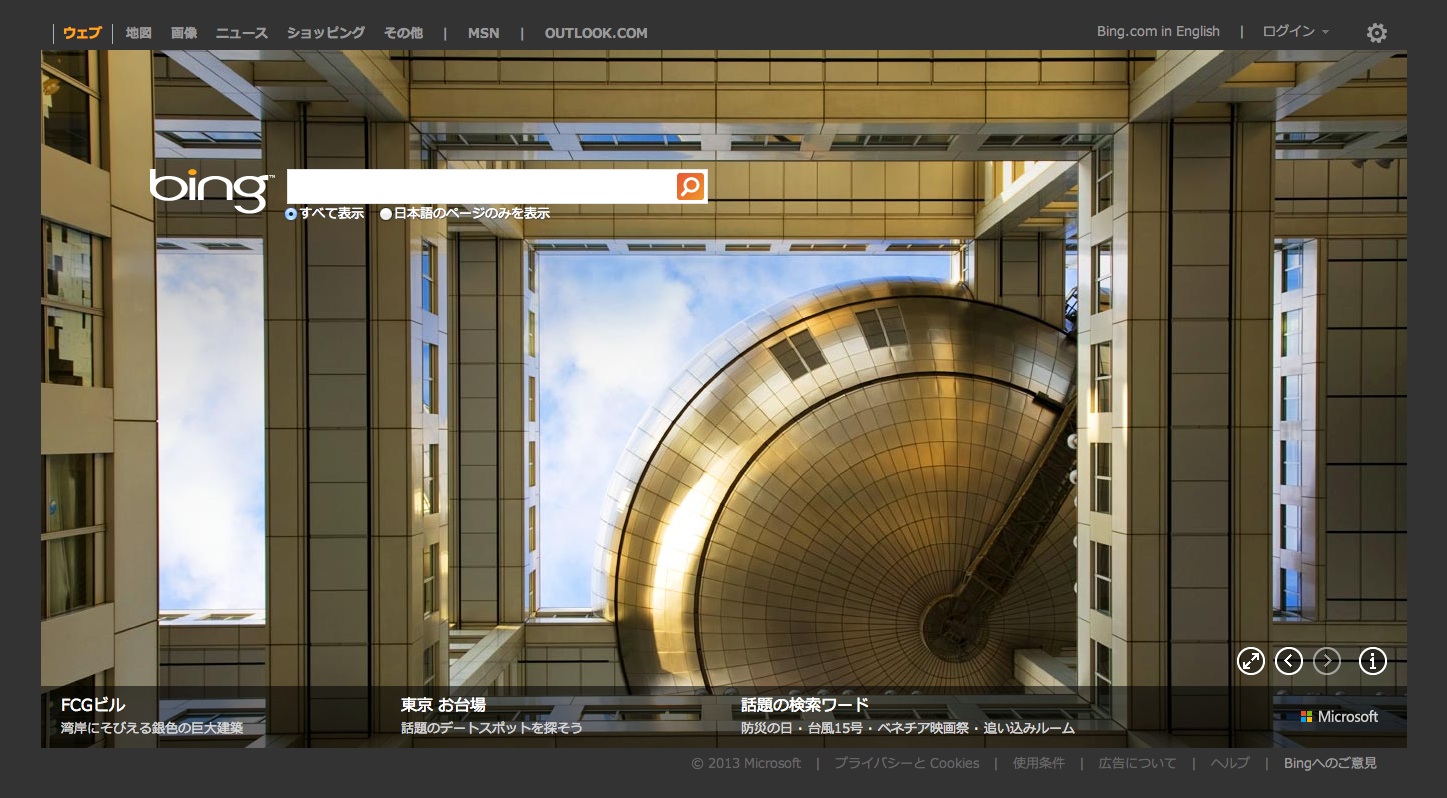Go to the next background image
This screenshot has height=798, width=1447.
click(1327, 661)
